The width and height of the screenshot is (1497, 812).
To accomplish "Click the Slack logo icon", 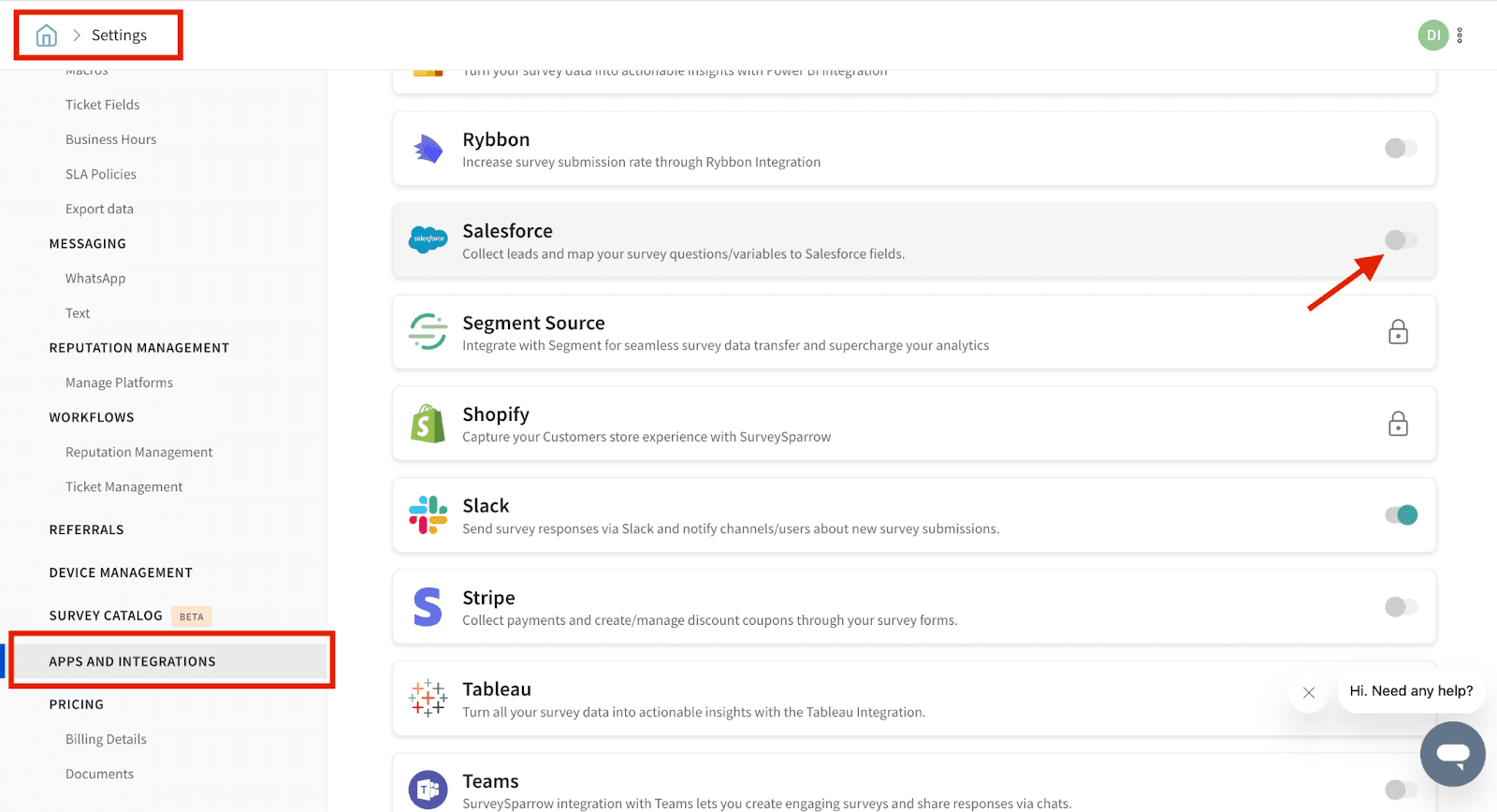I will pos(429,515).
